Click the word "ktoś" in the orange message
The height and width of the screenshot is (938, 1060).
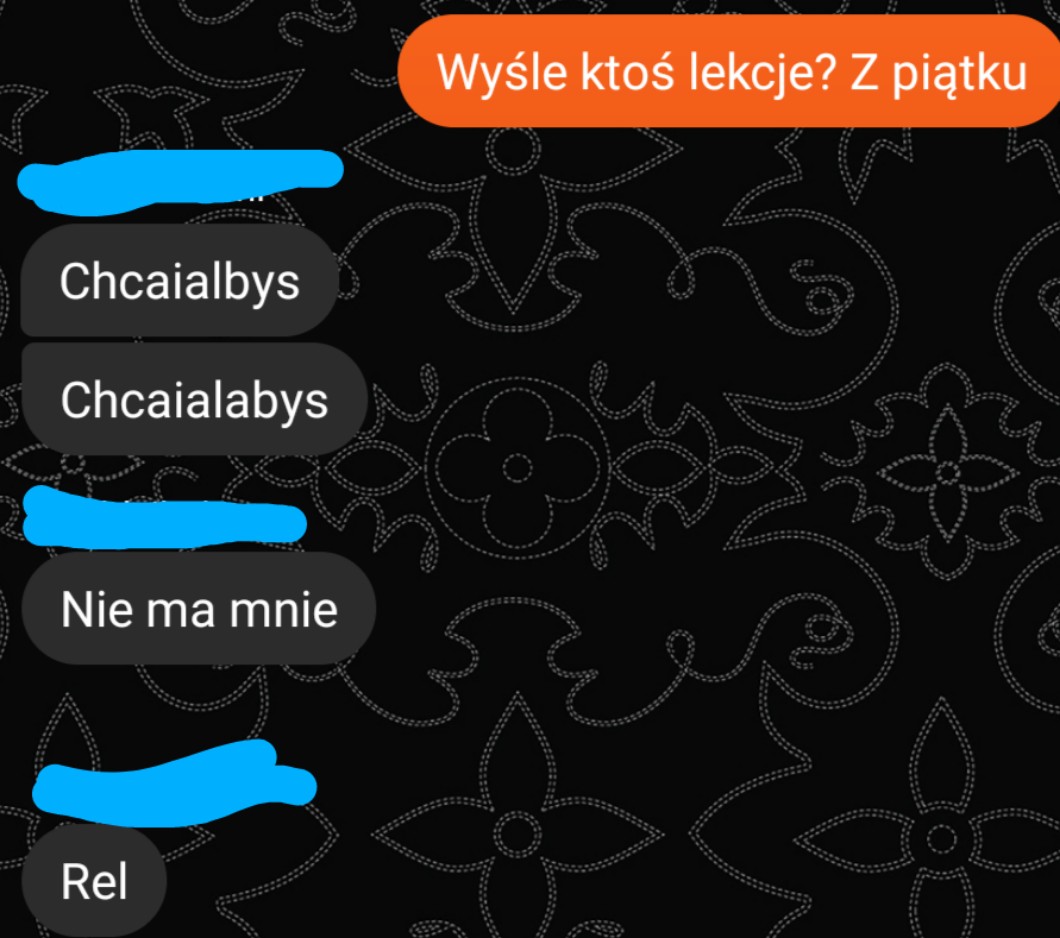click(x=627, y=72)
